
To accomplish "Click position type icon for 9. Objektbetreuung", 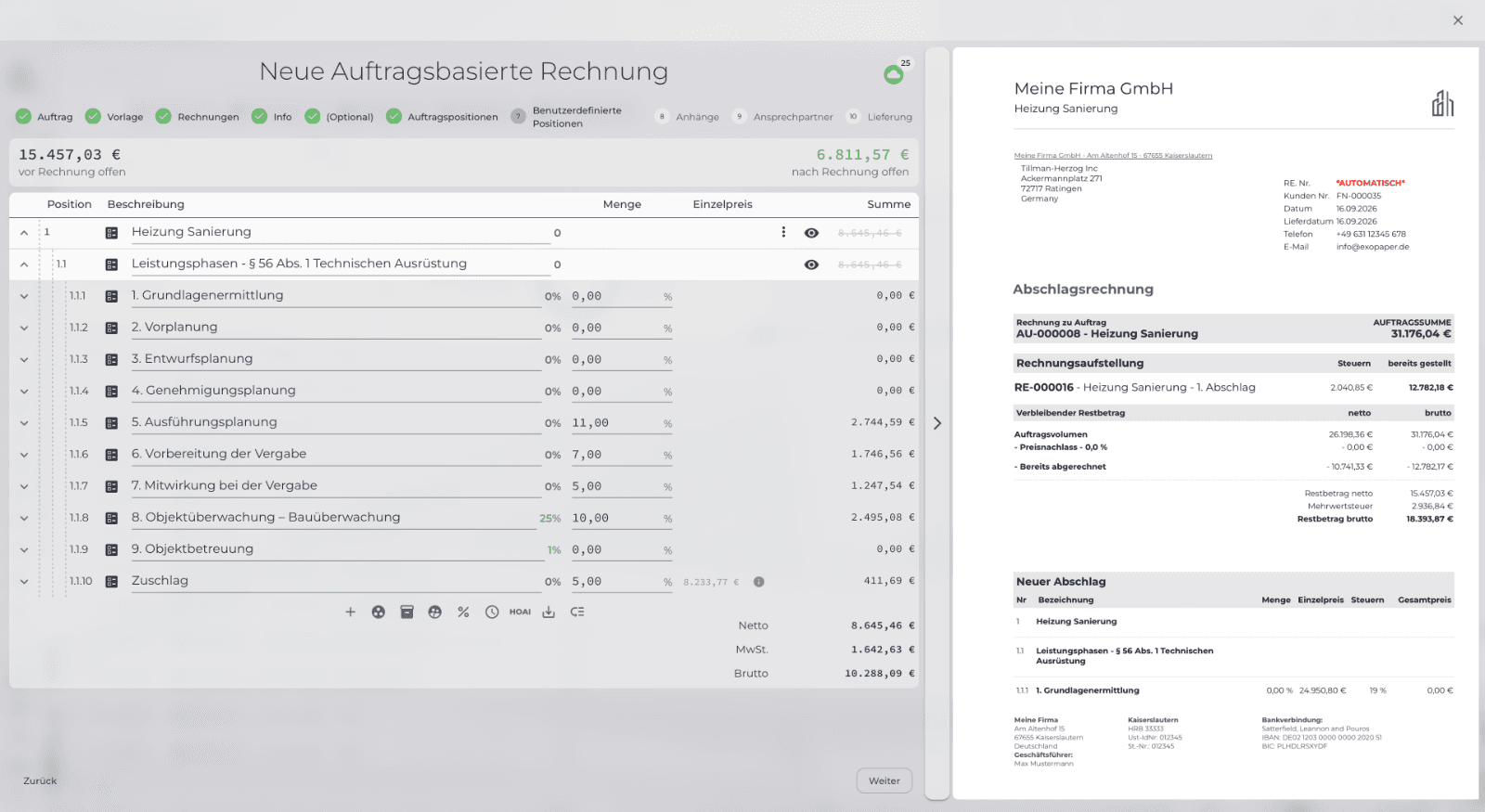I will (111, 549).
